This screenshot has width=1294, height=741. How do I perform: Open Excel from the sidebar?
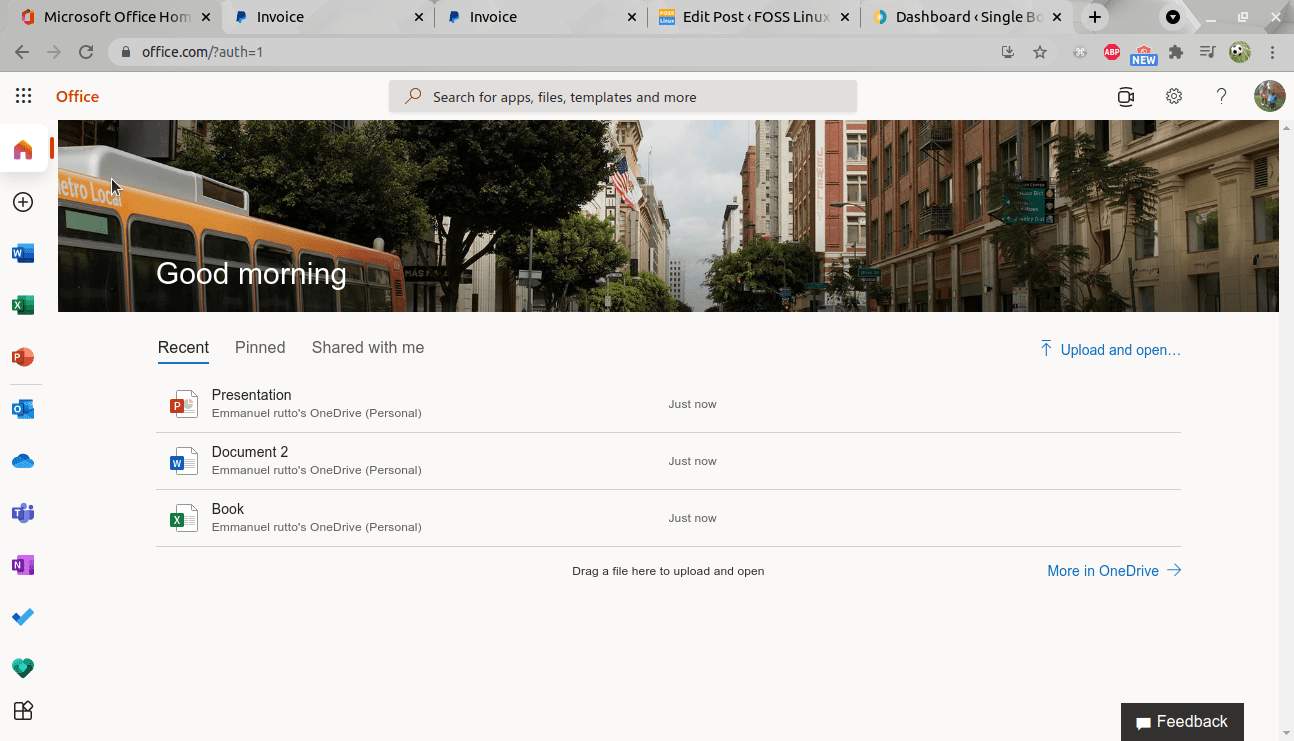[x=23, y=305]
